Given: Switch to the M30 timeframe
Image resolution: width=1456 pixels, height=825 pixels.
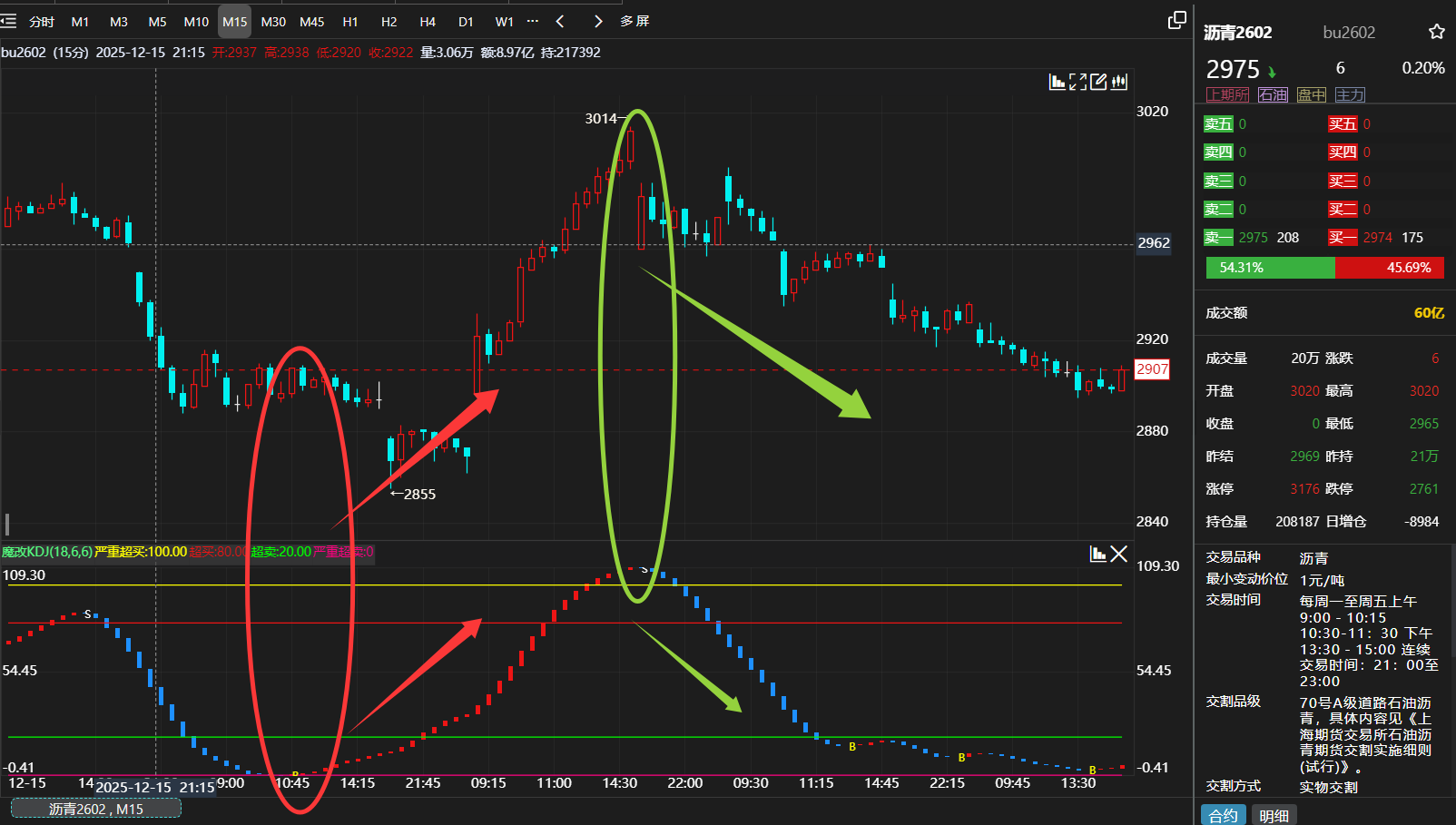Looking at the screenshot, I should point(273,22).
